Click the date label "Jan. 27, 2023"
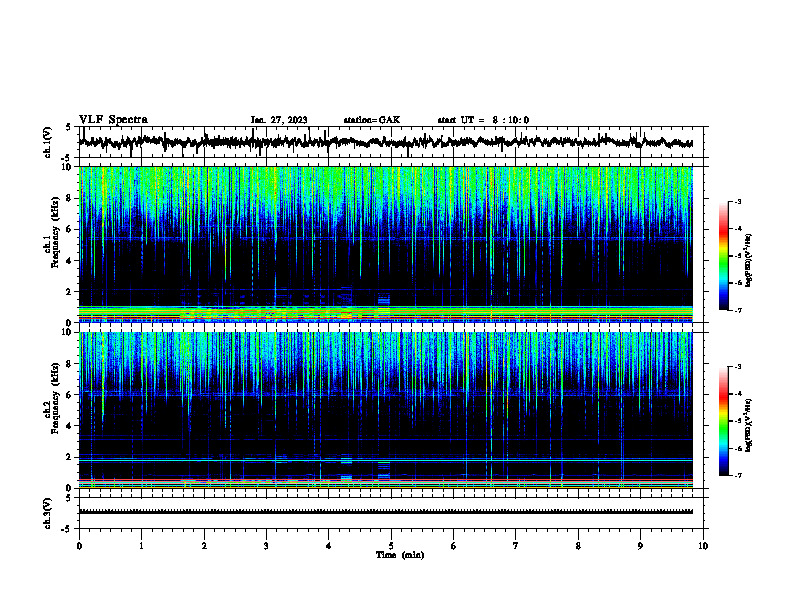Viewport: 792px width, 612px height. pyautogui.click(x=279, y=120)
